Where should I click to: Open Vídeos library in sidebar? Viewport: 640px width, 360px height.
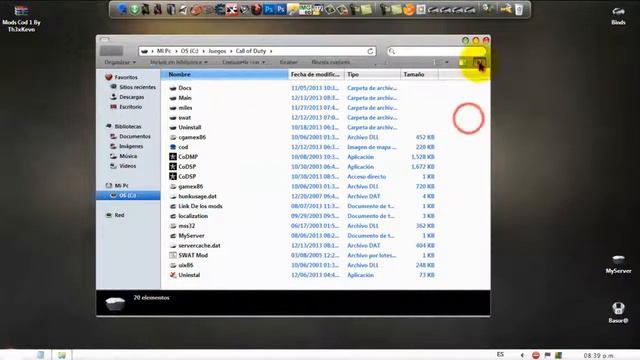[x=123, y=166]
